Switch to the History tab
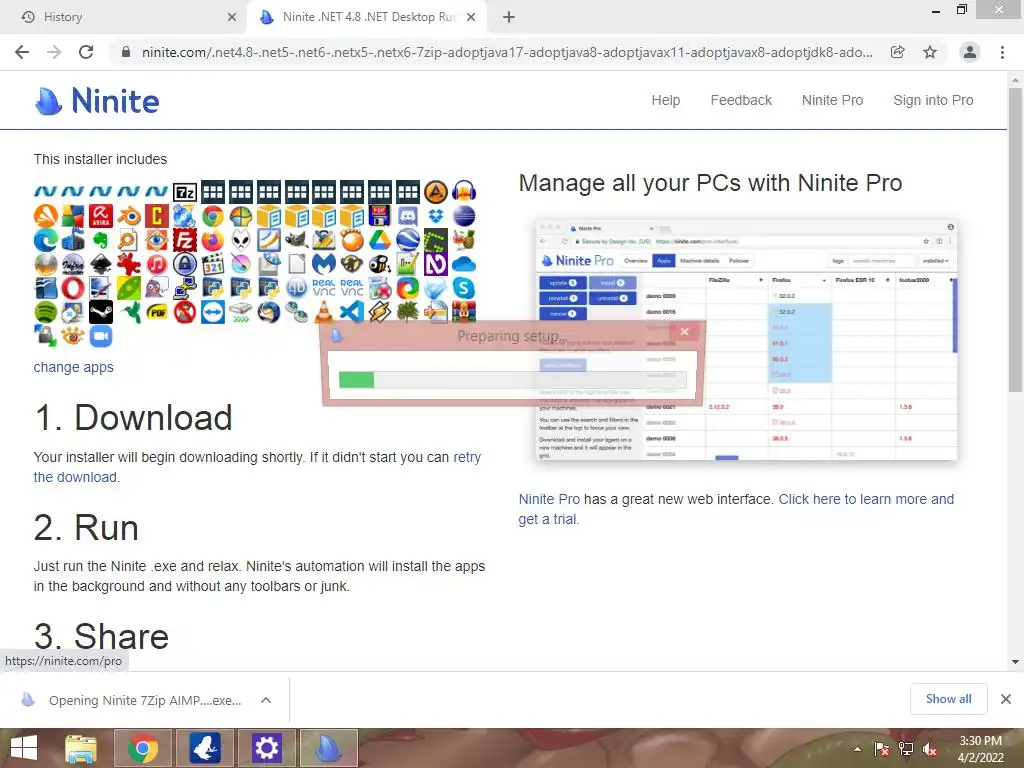The image size is (1024, 768). pyautogui.click(x=124, y=17)
